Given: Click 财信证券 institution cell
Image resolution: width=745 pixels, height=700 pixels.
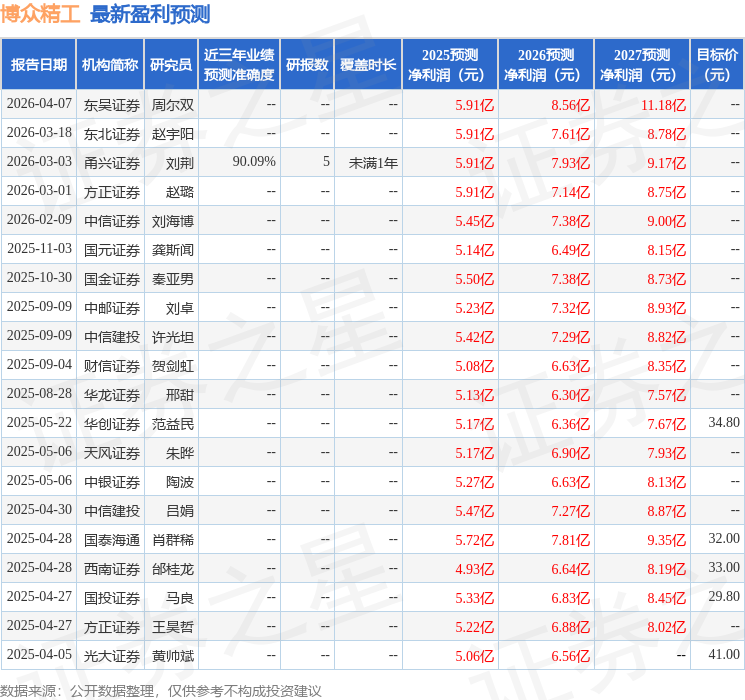Looking at the screenshot, I should (x=112, y=366).
